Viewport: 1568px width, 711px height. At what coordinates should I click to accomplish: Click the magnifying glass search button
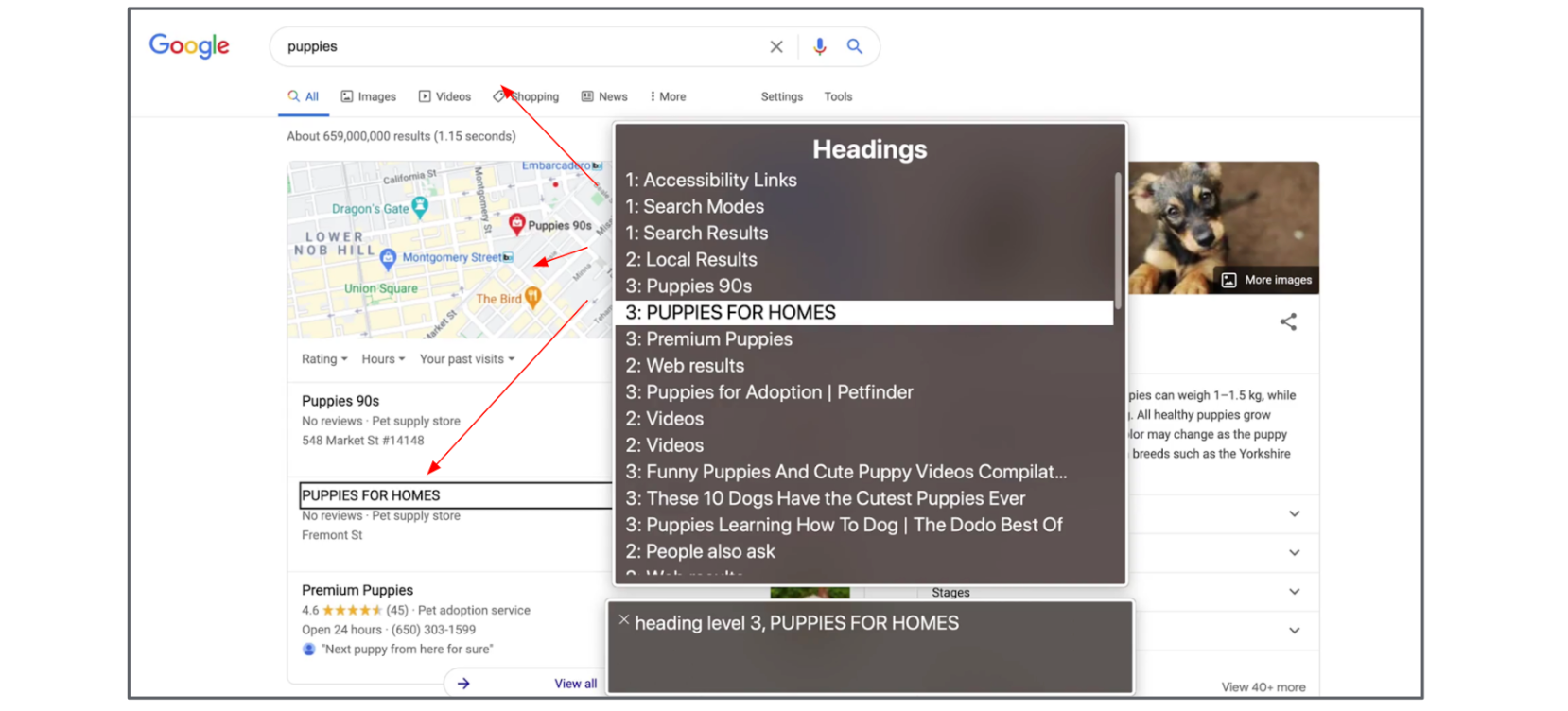(855, 46)
